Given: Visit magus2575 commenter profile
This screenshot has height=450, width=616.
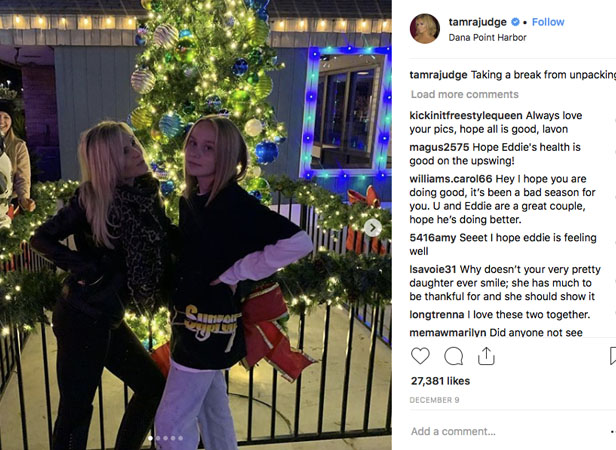Looking at the screenshot, I should [x=439, y=147].
